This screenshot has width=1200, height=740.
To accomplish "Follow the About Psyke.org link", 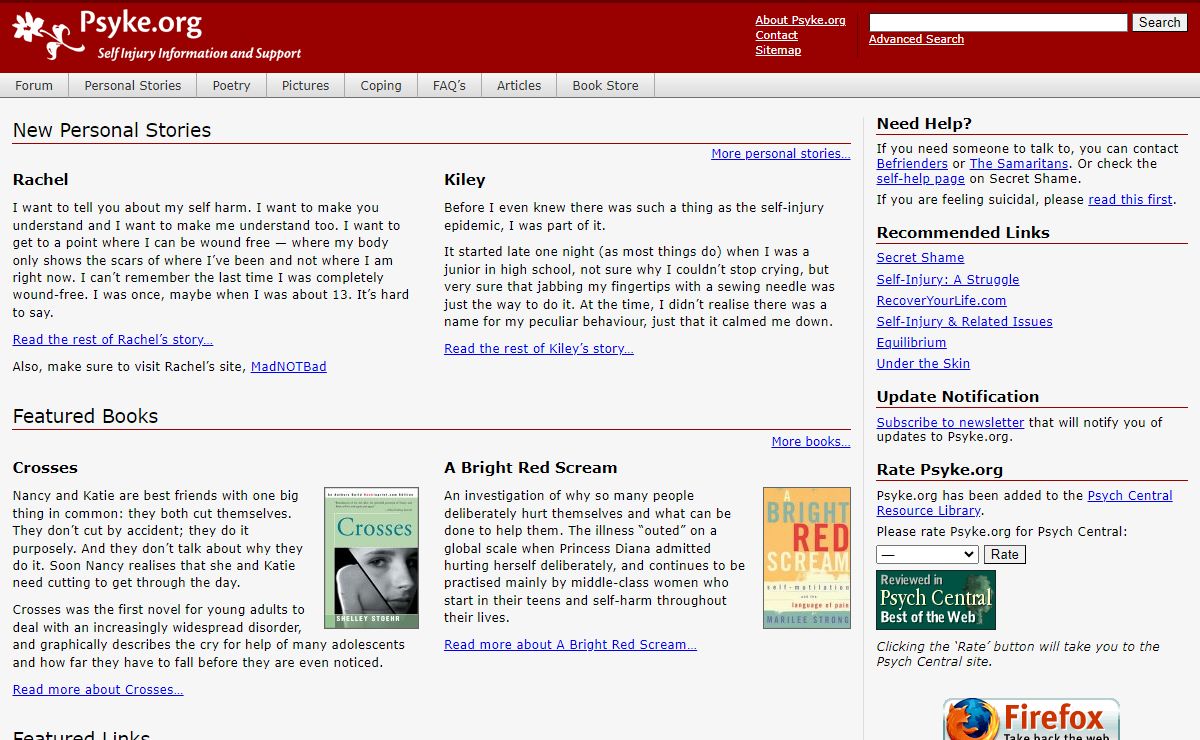I will [x=800, y=20].
